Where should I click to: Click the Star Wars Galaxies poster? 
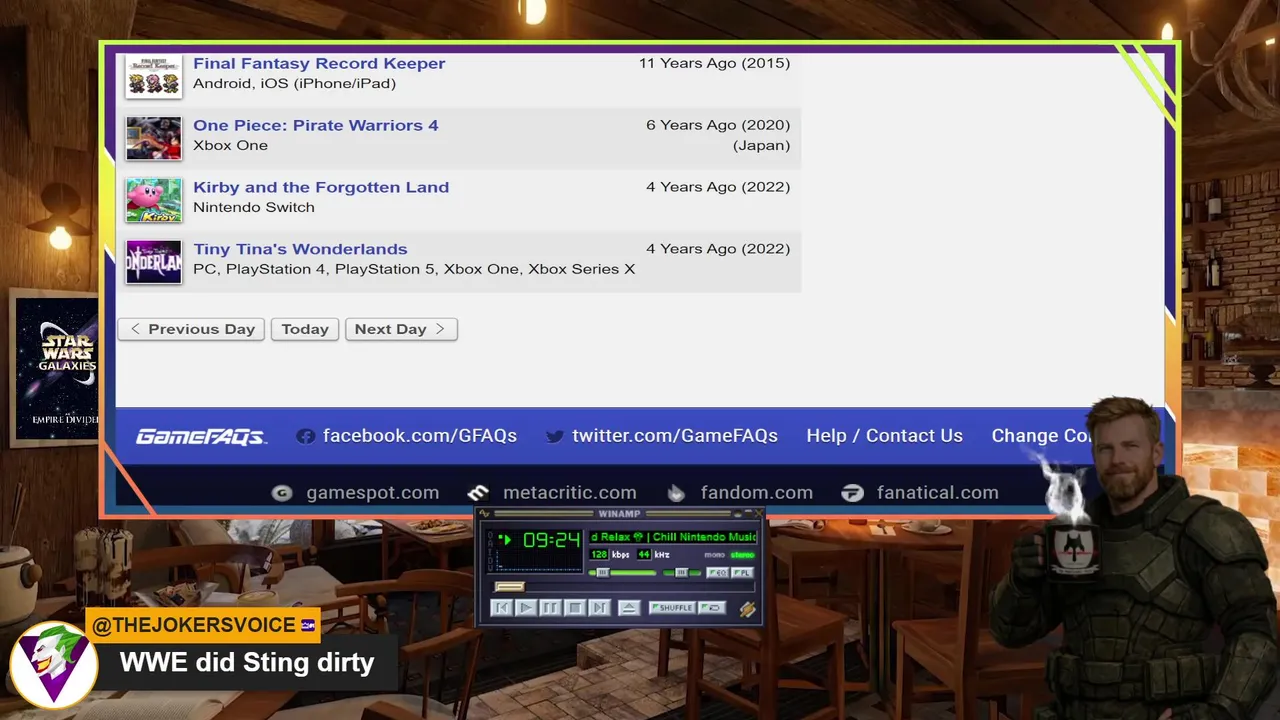57,368
